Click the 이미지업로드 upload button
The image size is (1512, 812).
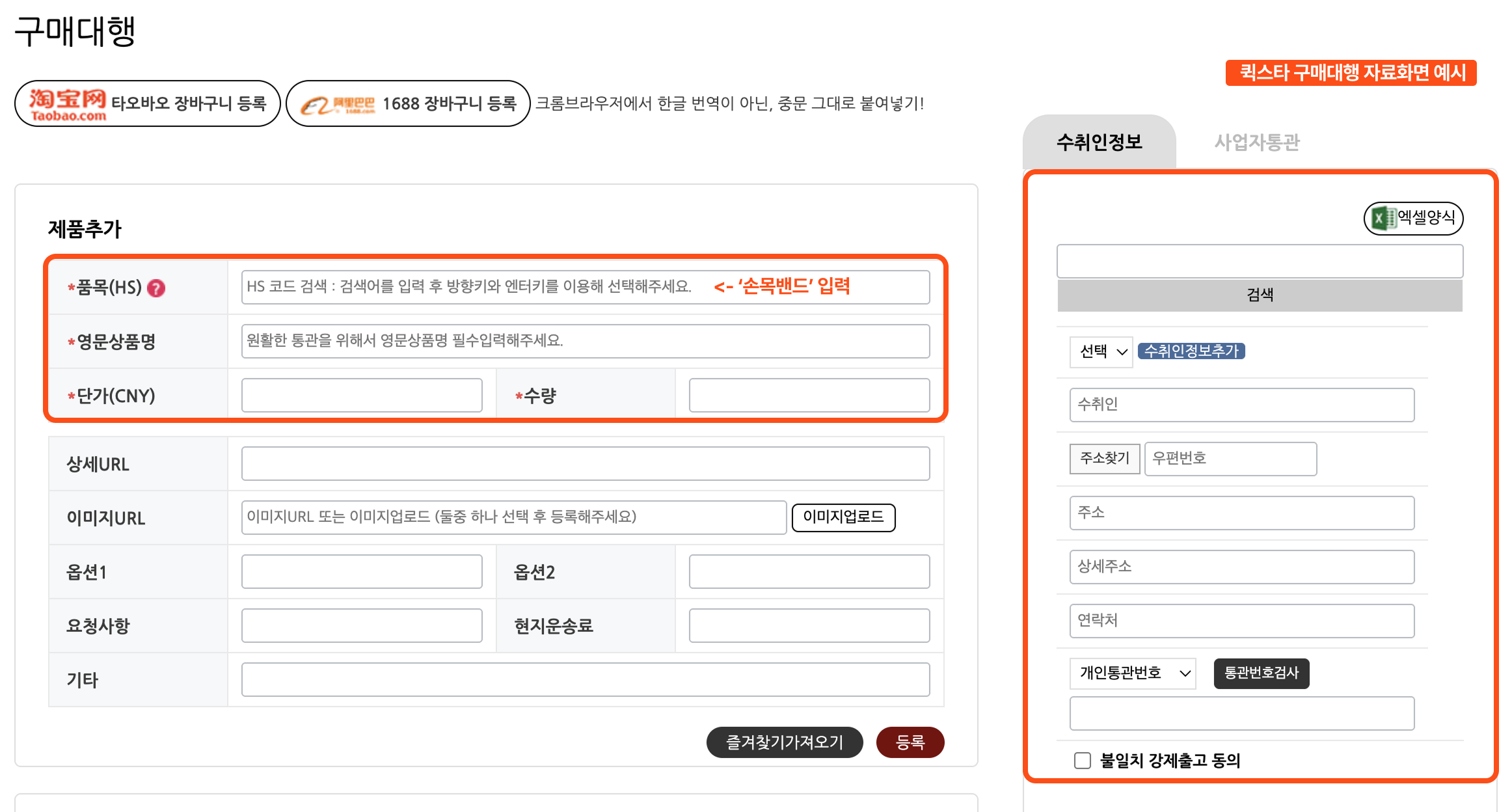843,517
